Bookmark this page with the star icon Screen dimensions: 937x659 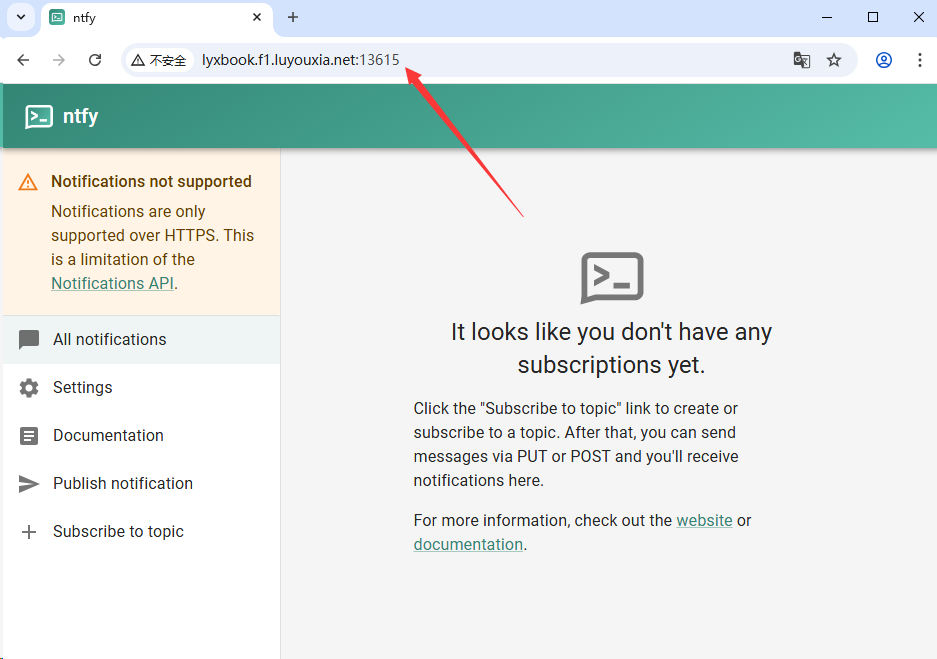tap(834, 60)
